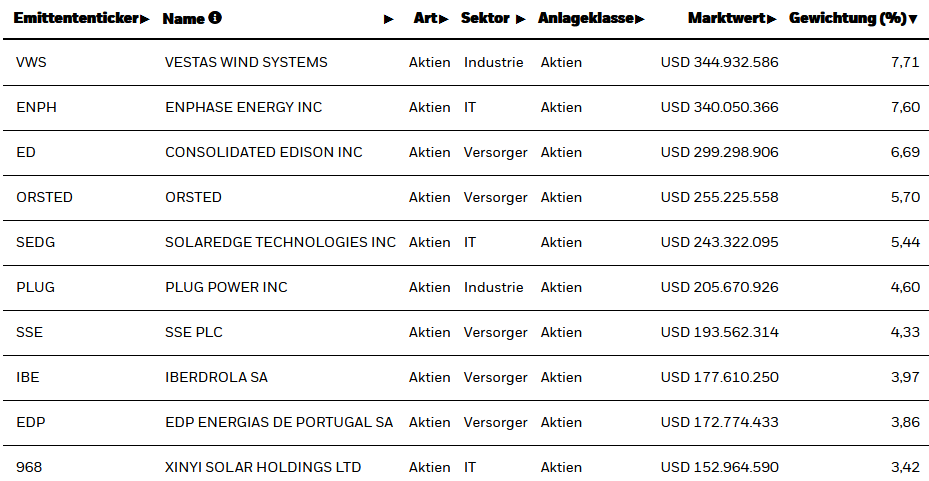Screen dimensions: 929x481
Task: Click the Marktwert column sort arrow
Action: coord(772,19)
